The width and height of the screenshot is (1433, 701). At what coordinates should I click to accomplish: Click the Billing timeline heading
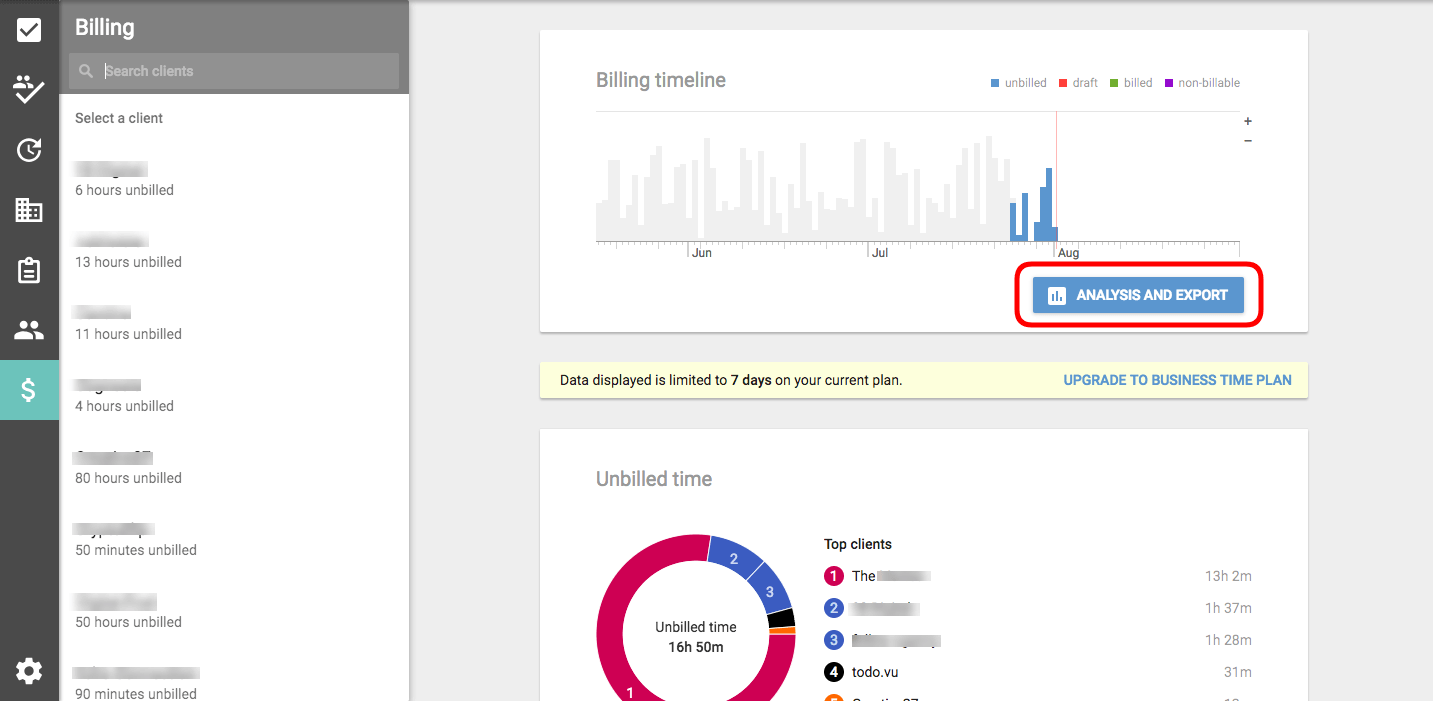(661, 80)
